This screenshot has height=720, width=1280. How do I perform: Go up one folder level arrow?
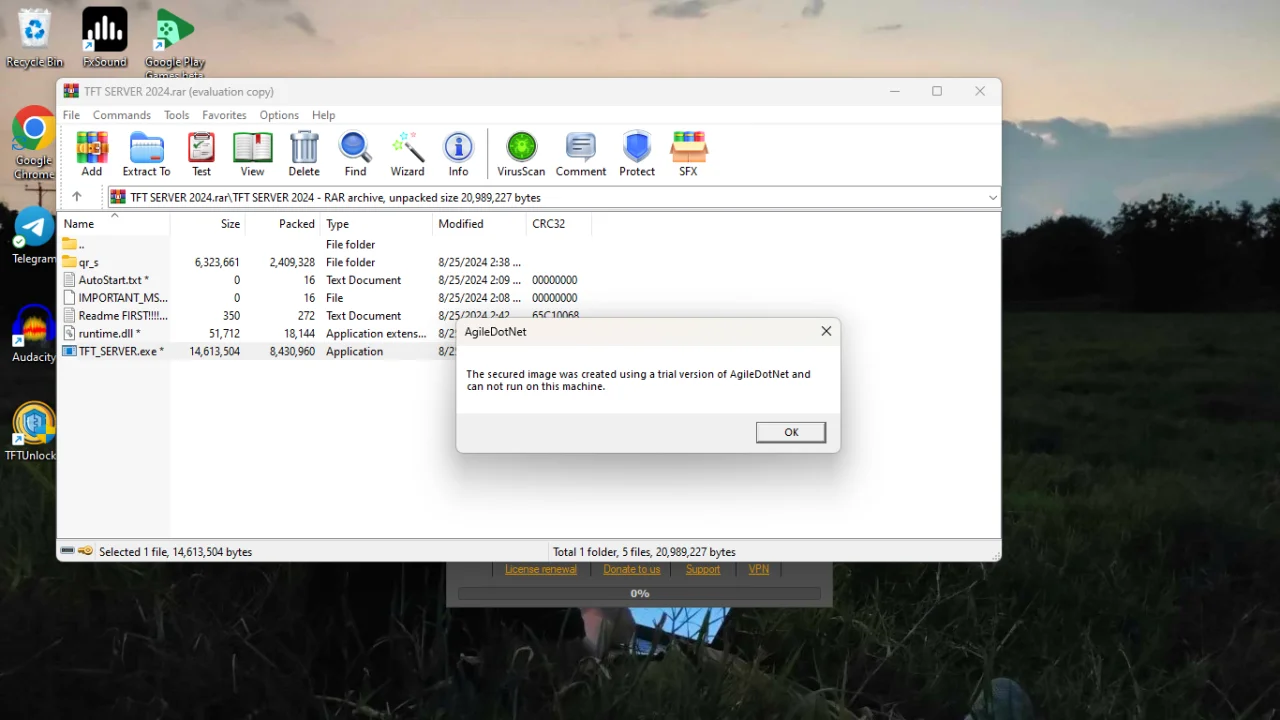pos(76,197)
